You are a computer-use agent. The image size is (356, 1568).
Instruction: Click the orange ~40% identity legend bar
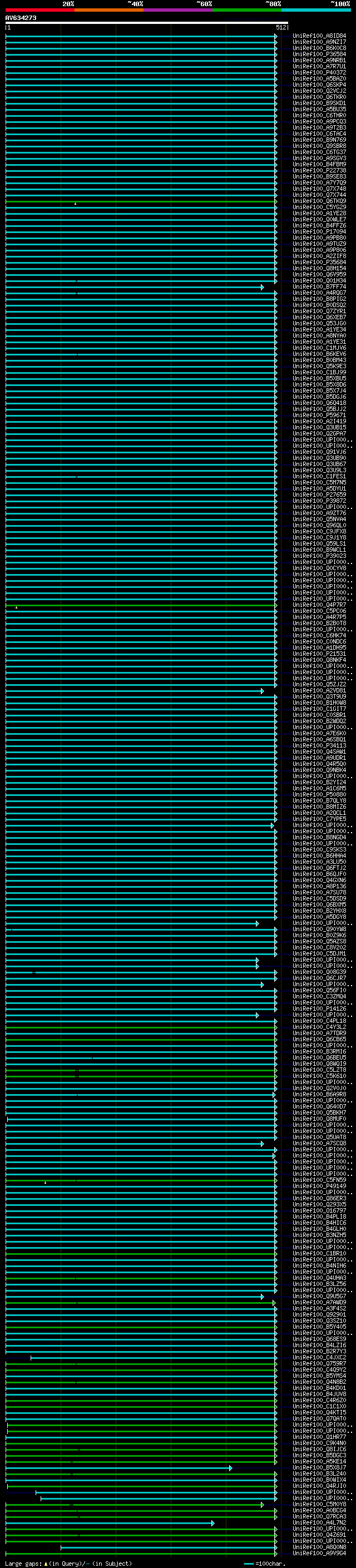coord(109,10)
